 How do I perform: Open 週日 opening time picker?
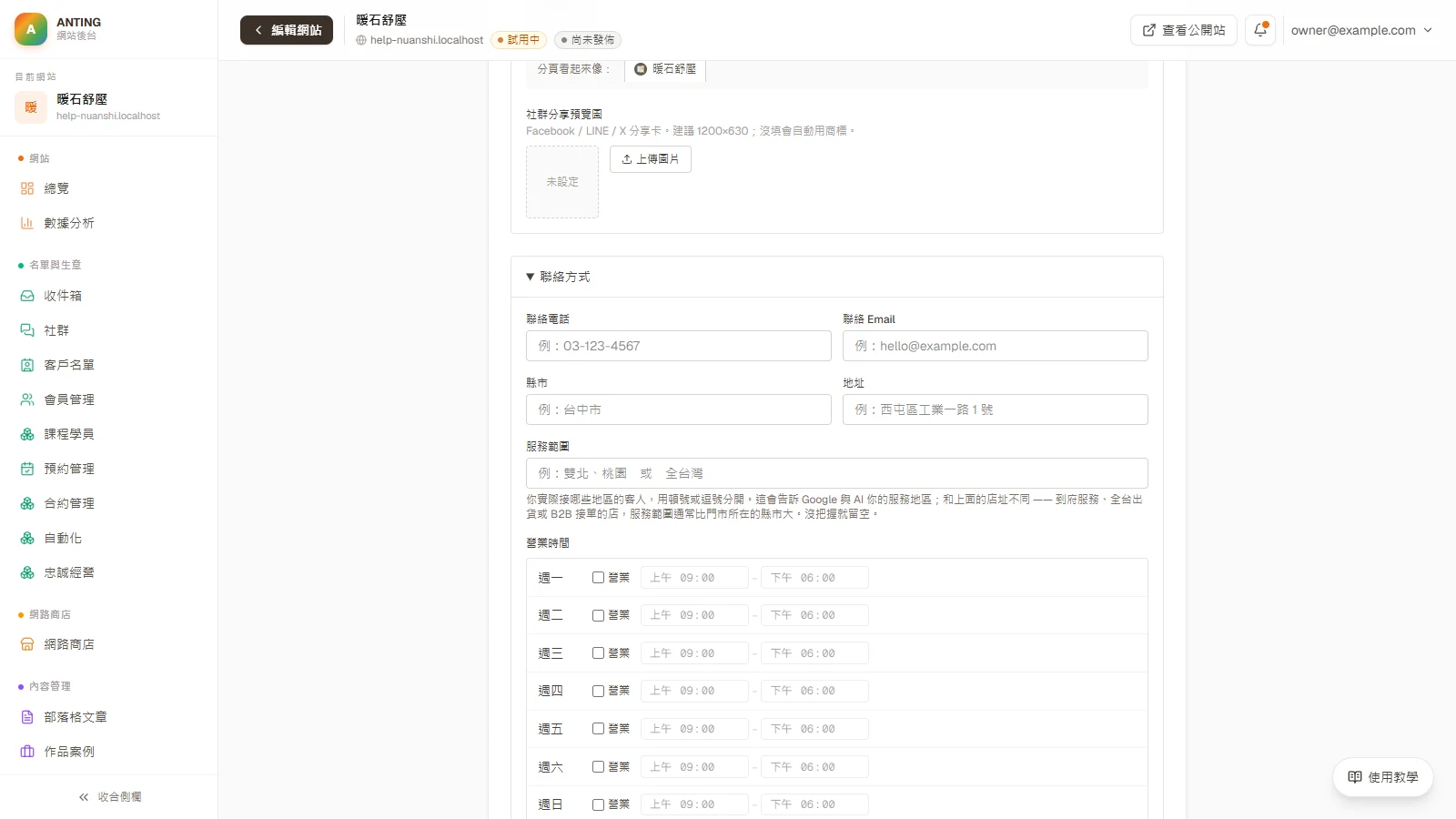point(694,804)
